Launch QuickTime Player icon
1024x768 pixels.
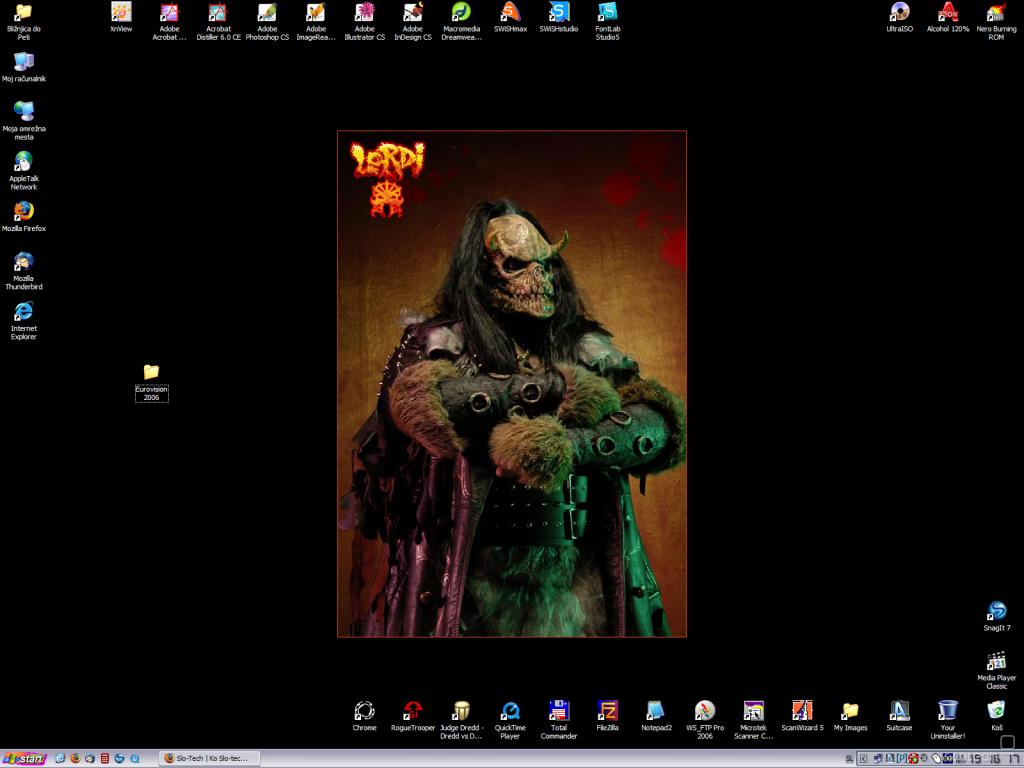point(510,720)
